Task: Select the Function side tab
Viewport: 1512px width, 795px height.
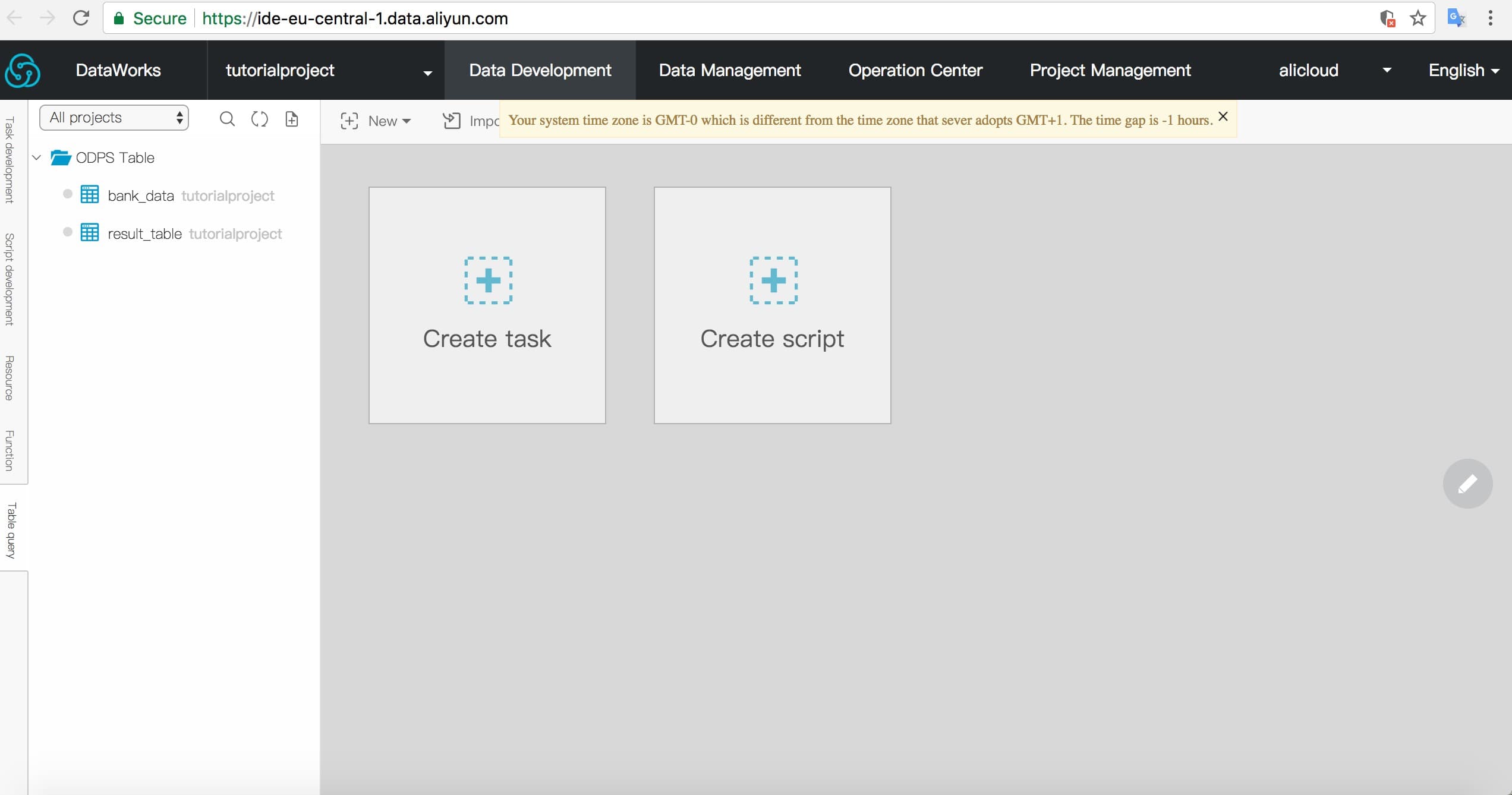Action: (x=10, y=450)
